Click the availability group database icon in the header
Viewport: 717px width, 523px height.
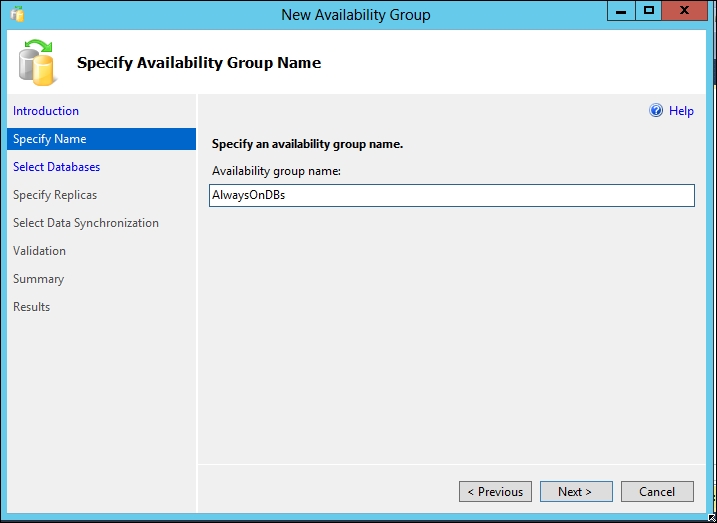click(x=38, y=62)
